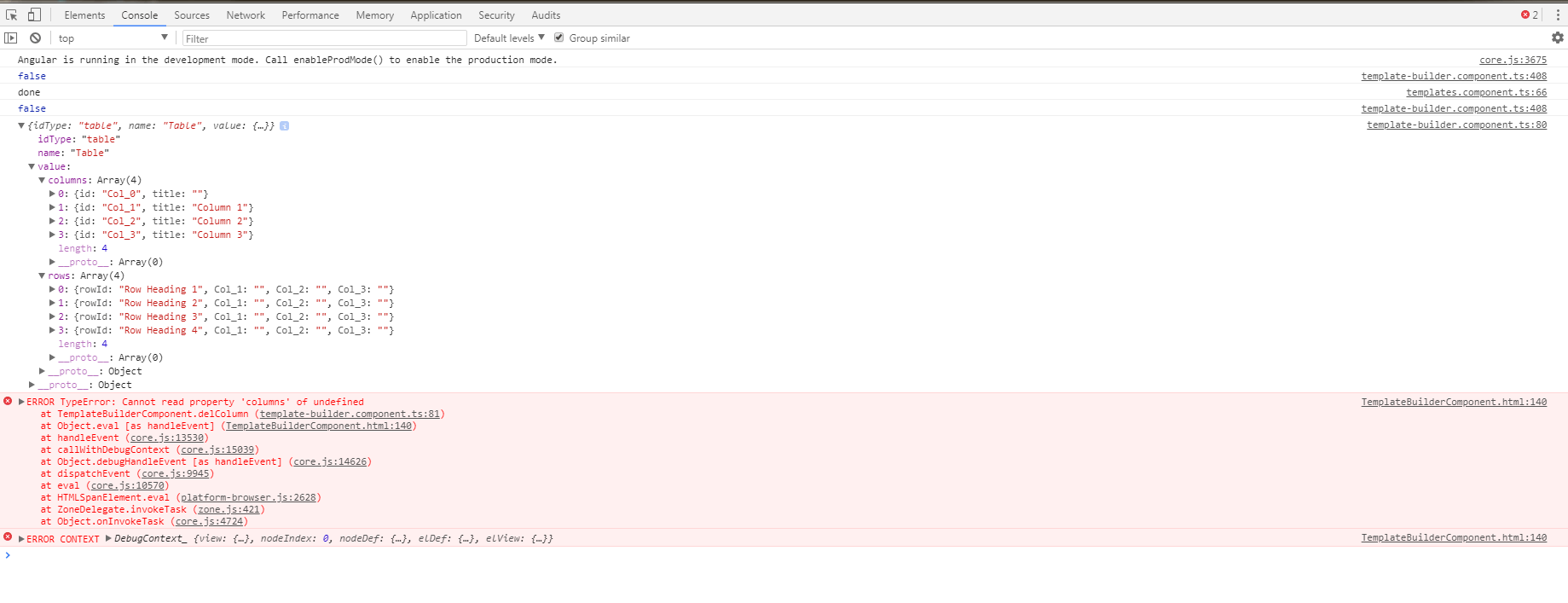Select the idType: "table" property text
1568x603 pixels.
pyautogui.click(x=78, y=139)
